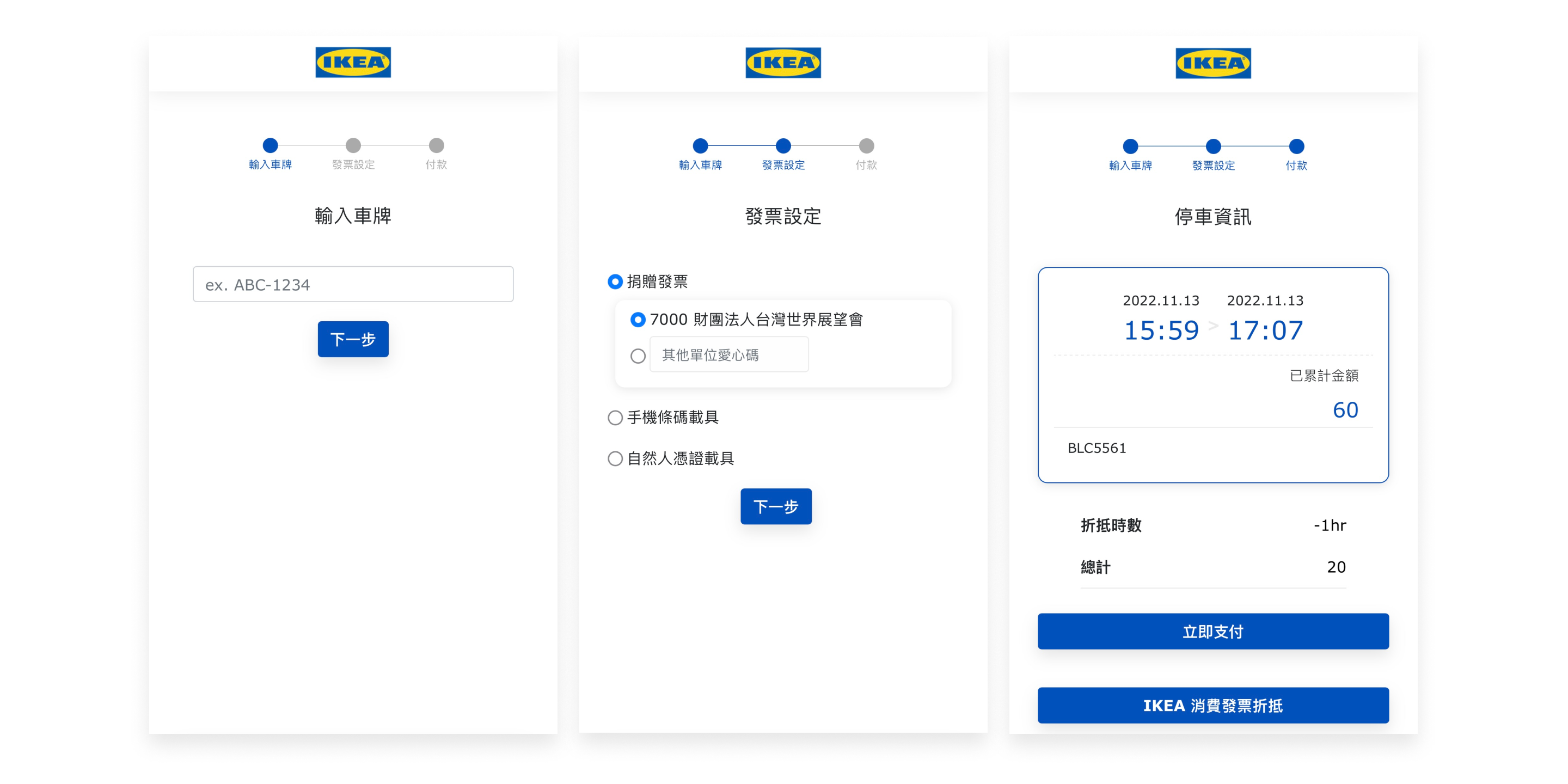The height and width of the screenshot is (784, 1568).
Task: Click the blue 發票設定 step dot on invoice screen
Action: (783, 146)
